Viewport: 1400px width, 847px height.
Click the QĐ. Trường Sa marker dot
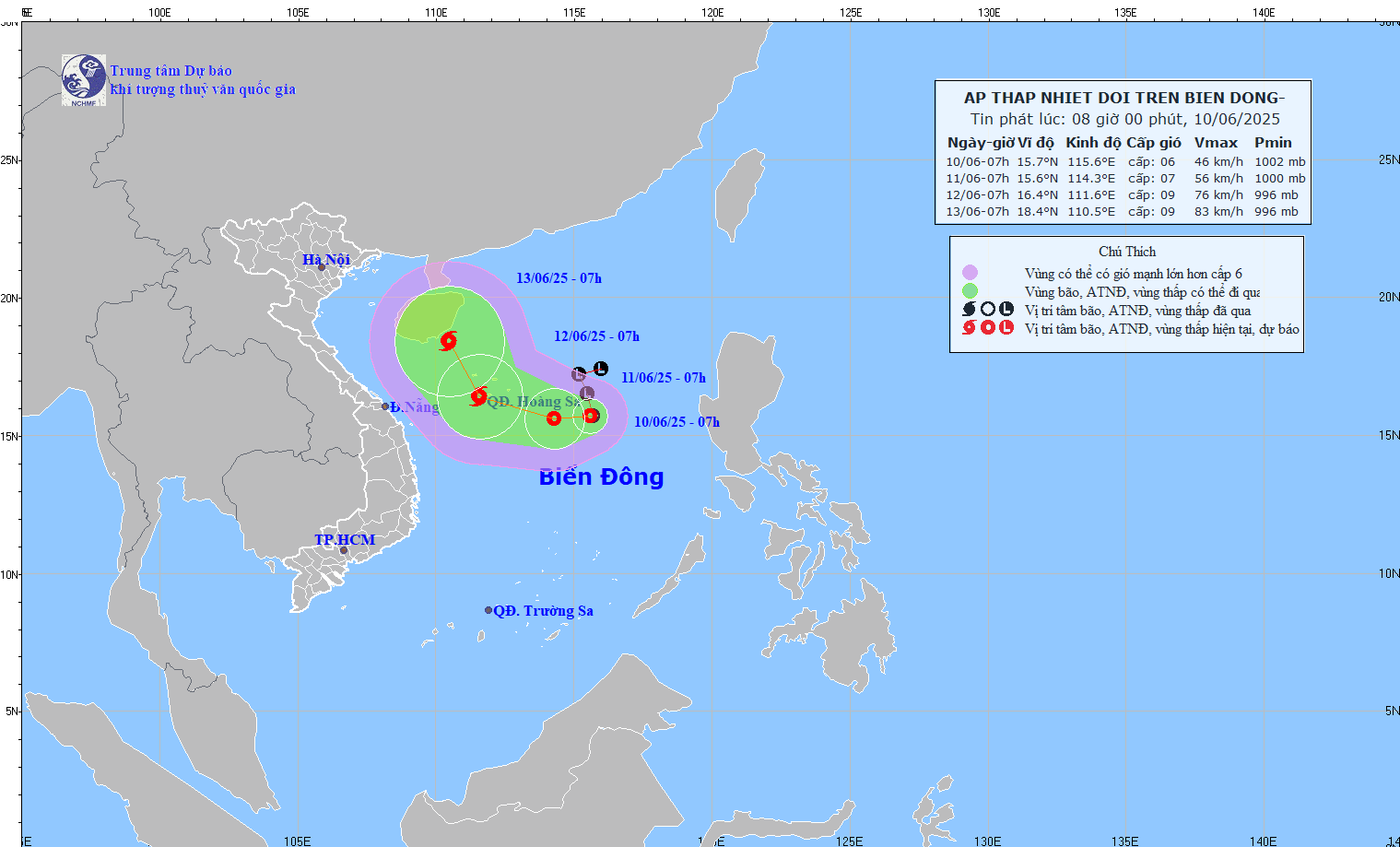[488, 610]
